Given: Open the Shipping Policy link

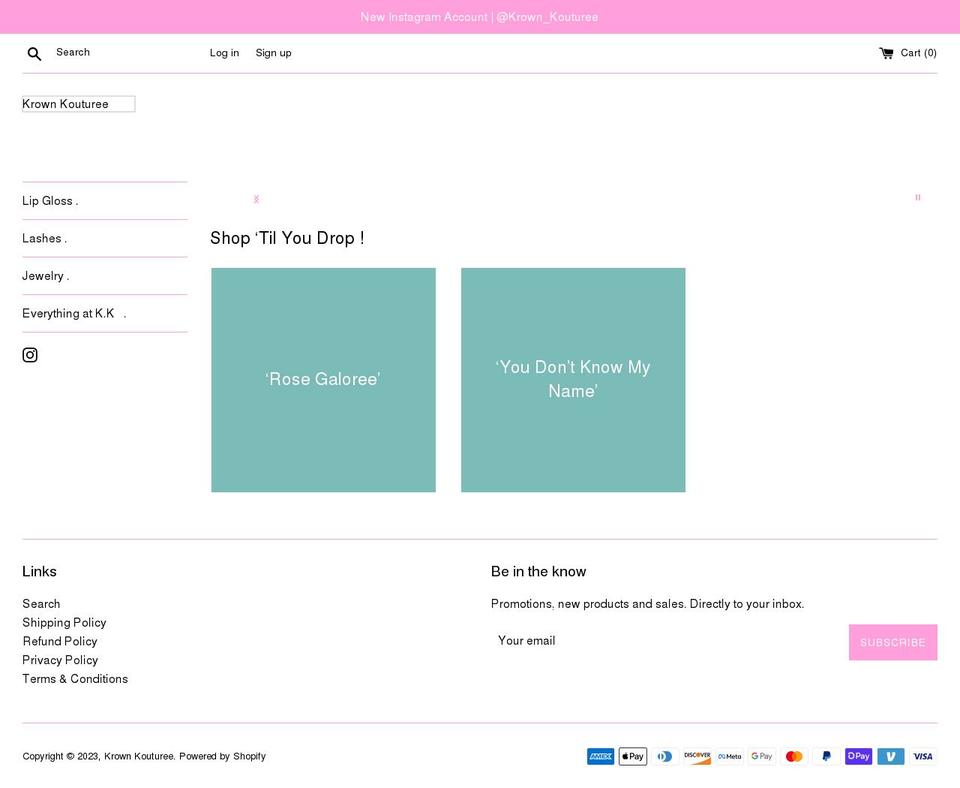Looking at the screenshot, I should click(64, 622).
